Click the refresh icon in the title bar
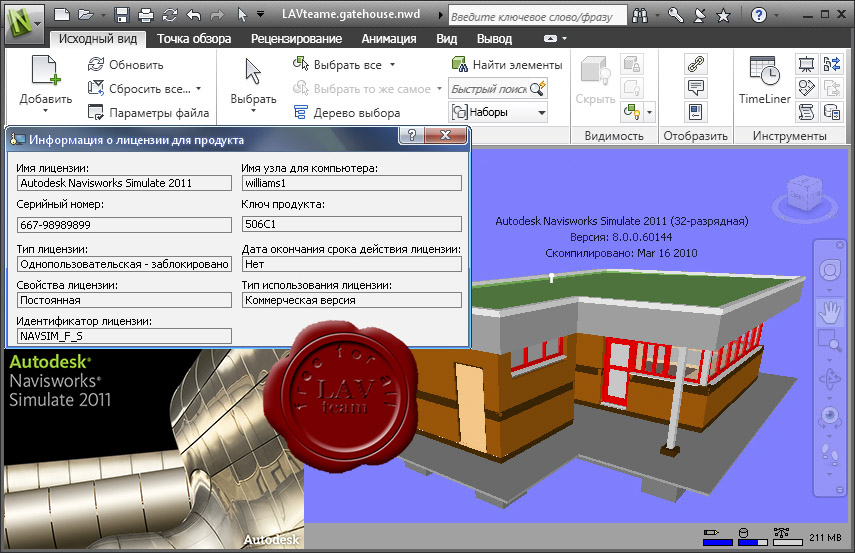 point(170,15)
